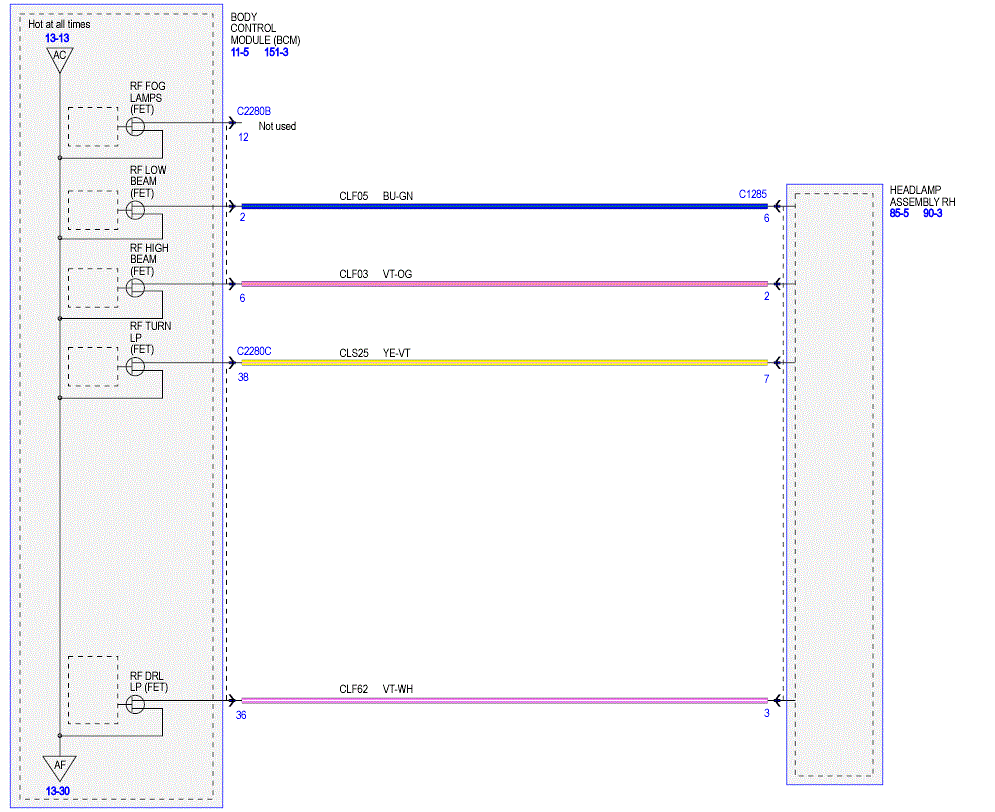Select the yellow CLS25 YE-VT wire

(504, 363)
